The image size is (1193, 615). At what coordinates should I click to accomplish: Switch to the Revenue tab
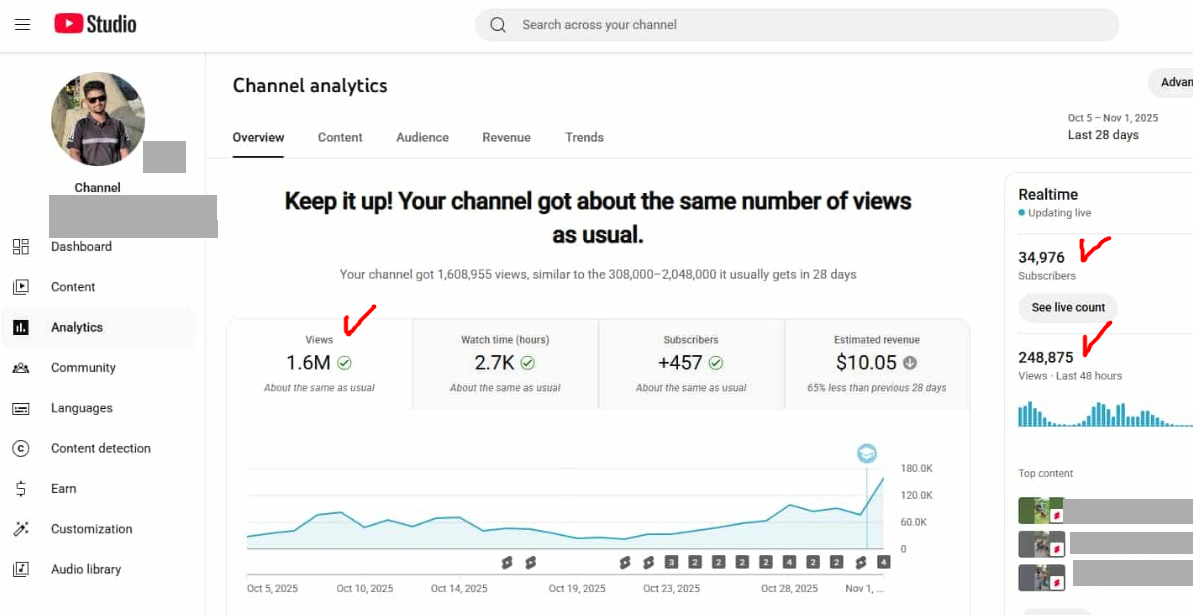coord(506,138)
